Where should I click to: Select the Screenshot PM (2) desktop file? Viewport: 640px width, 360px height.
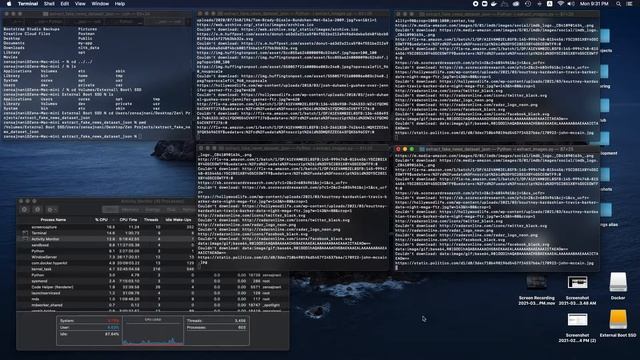[x=577, y=328]
